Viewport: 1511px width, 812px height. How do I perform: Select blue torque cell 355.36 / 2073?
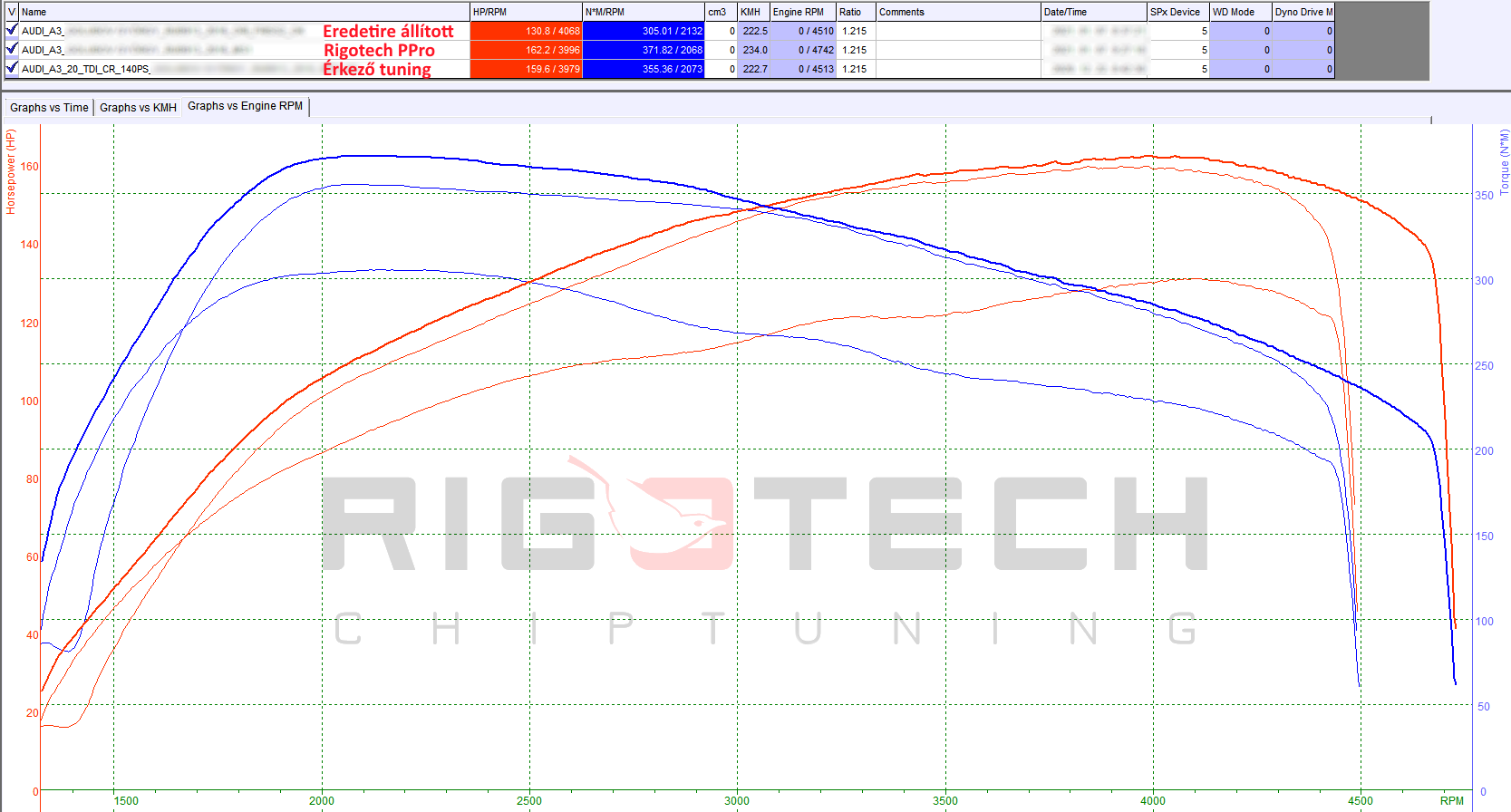point(644,69)
